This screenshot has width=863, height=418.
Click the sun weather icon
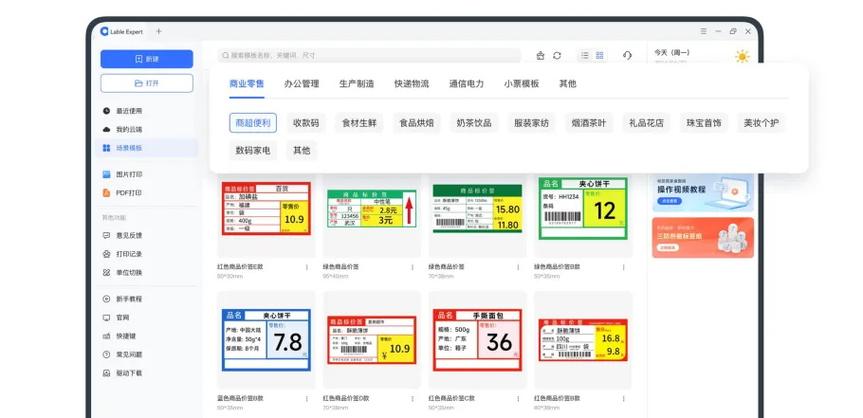click(742, 56)
